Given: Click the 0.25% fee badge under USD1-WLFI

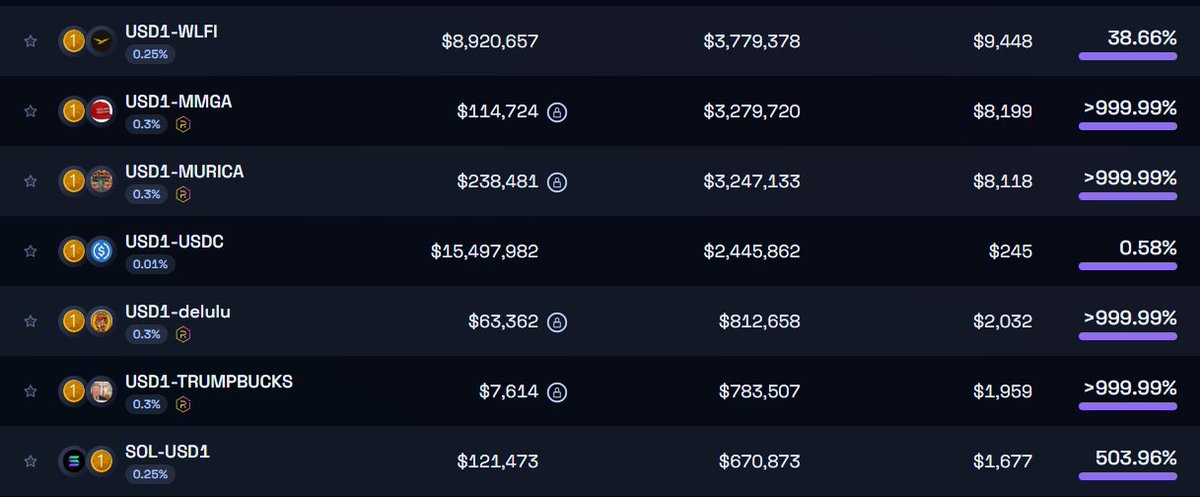Looking at the screenshot, I should [150, 55].
